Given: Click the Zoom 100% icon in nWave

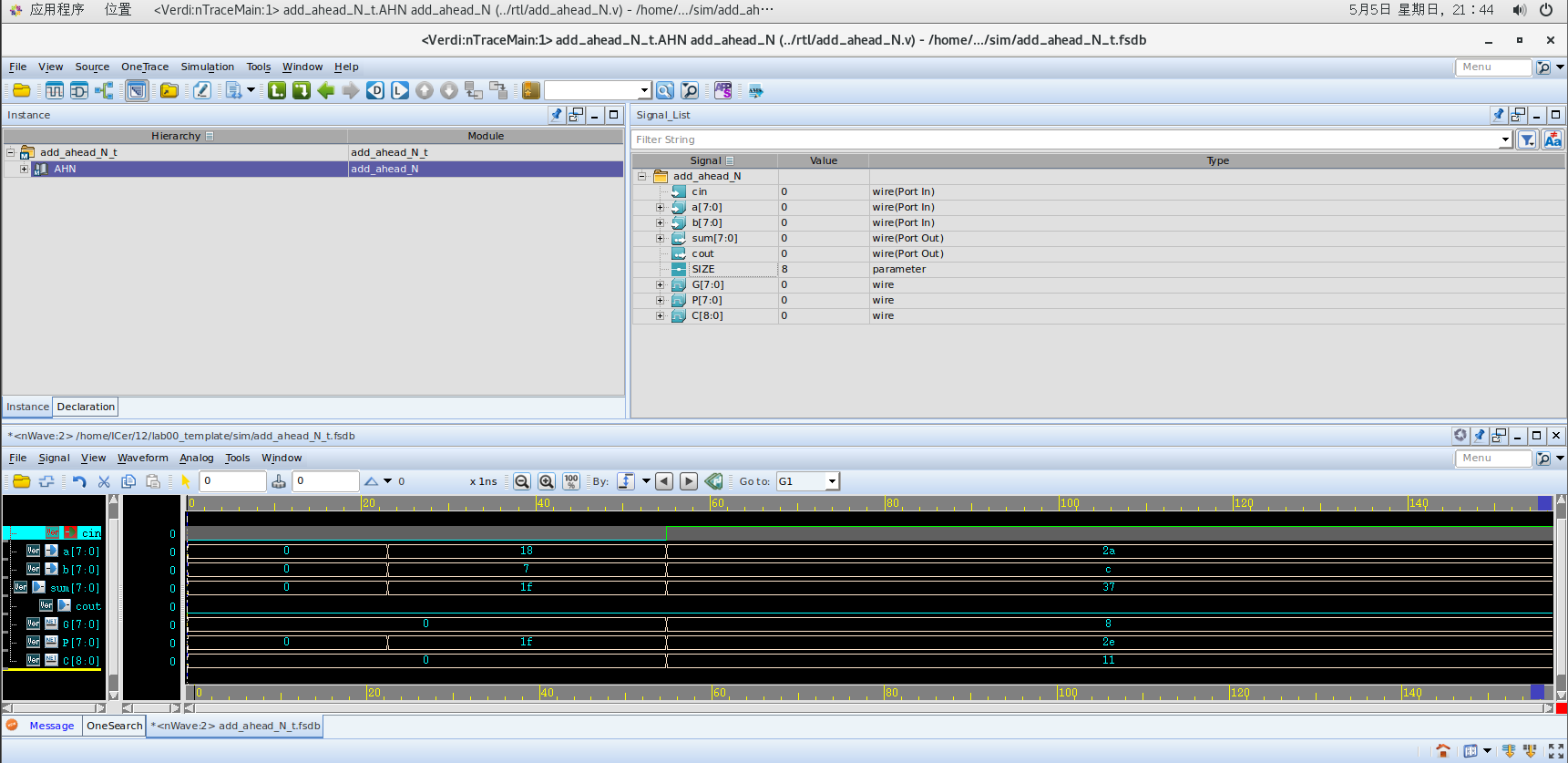Looking at the screenshot, I should tap(571, 481).
